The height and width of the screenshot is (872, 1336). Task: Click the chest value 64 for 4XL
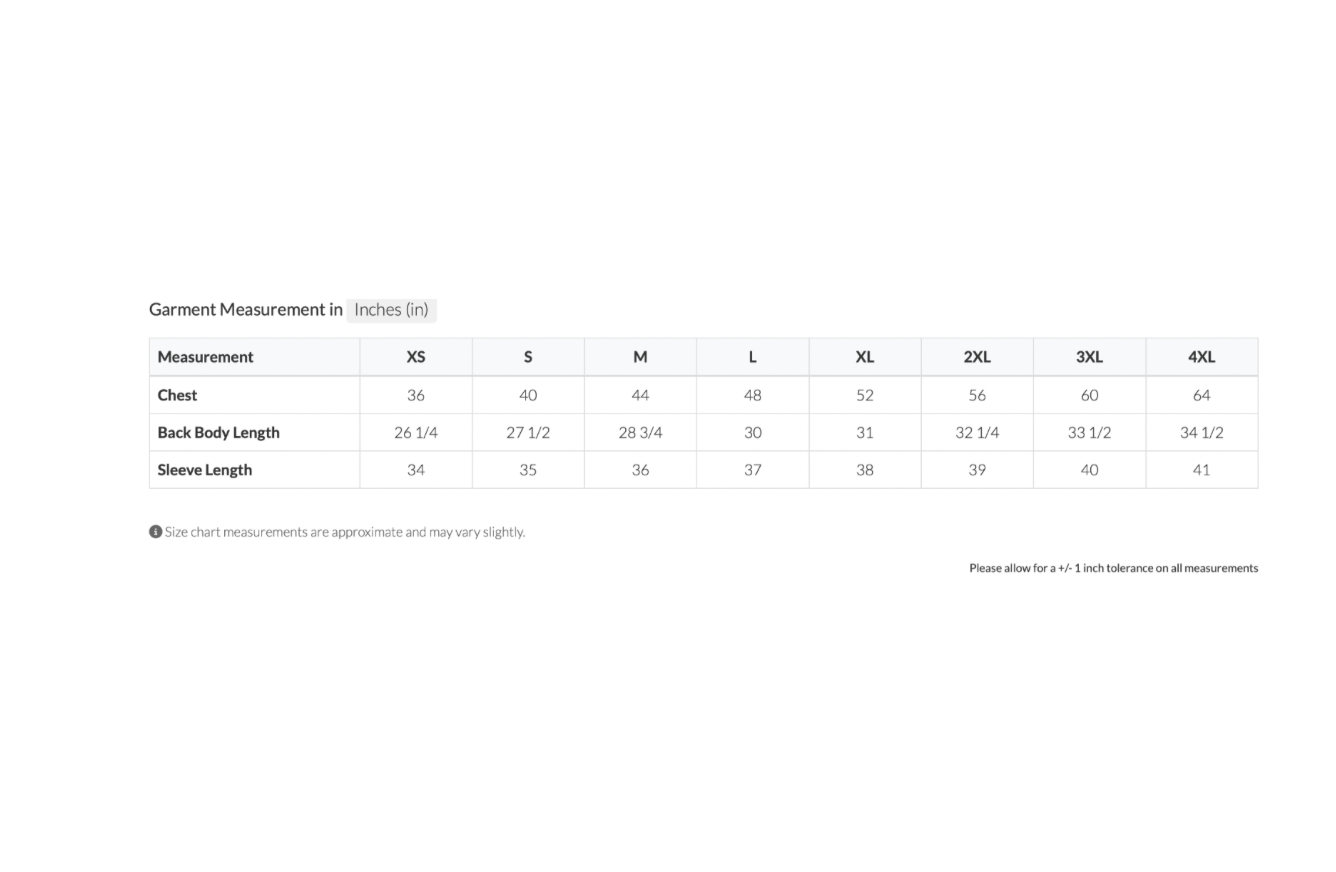[1202, 395]
